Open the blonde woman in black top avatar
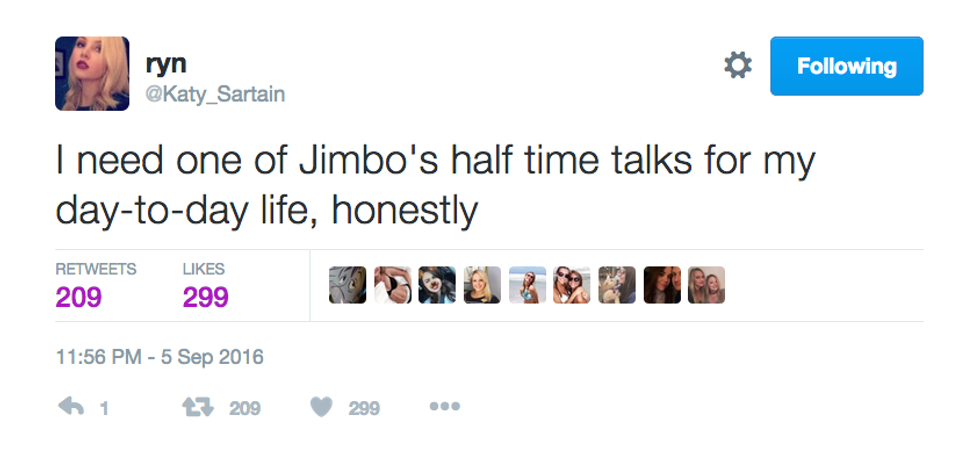This screenshot has height=453, width=980. click(482, 285)
